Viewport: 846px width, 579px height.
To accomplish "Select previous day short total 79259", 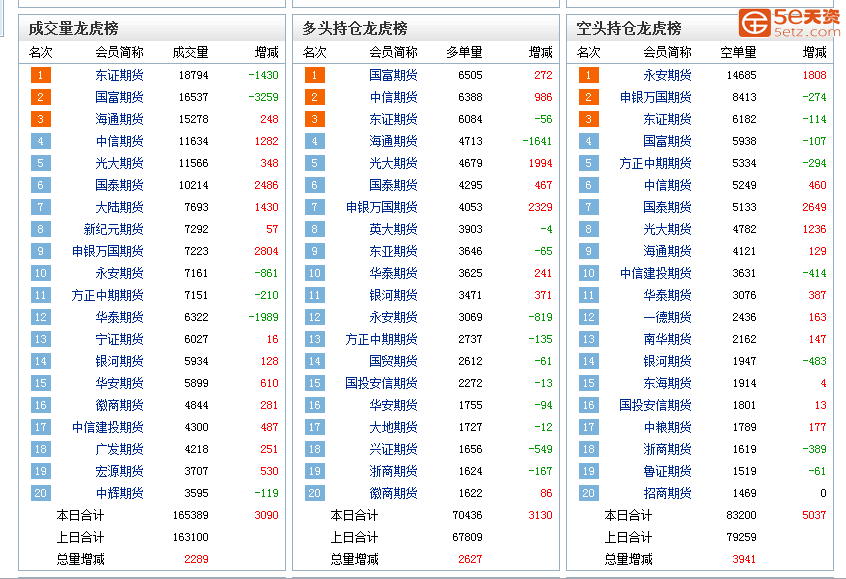I will 742,537.
